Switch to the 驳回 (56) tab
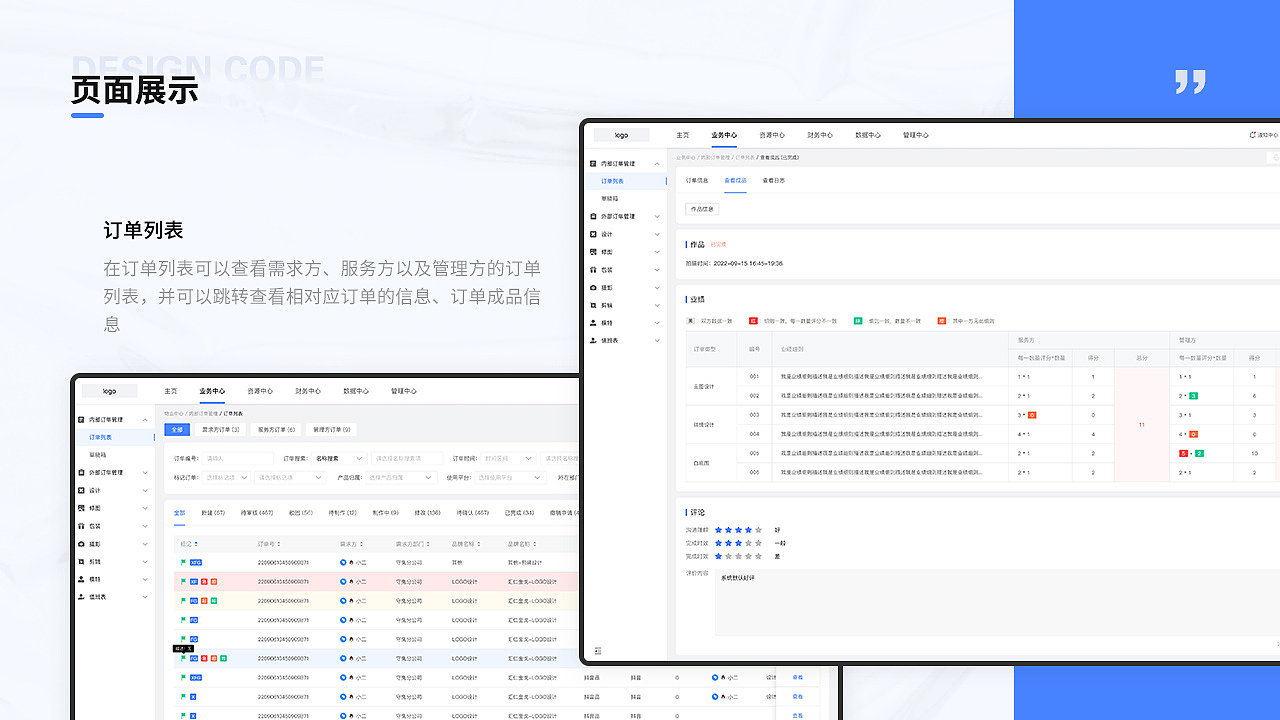This screenshot has width=1280, height=720. pos(301,513)
